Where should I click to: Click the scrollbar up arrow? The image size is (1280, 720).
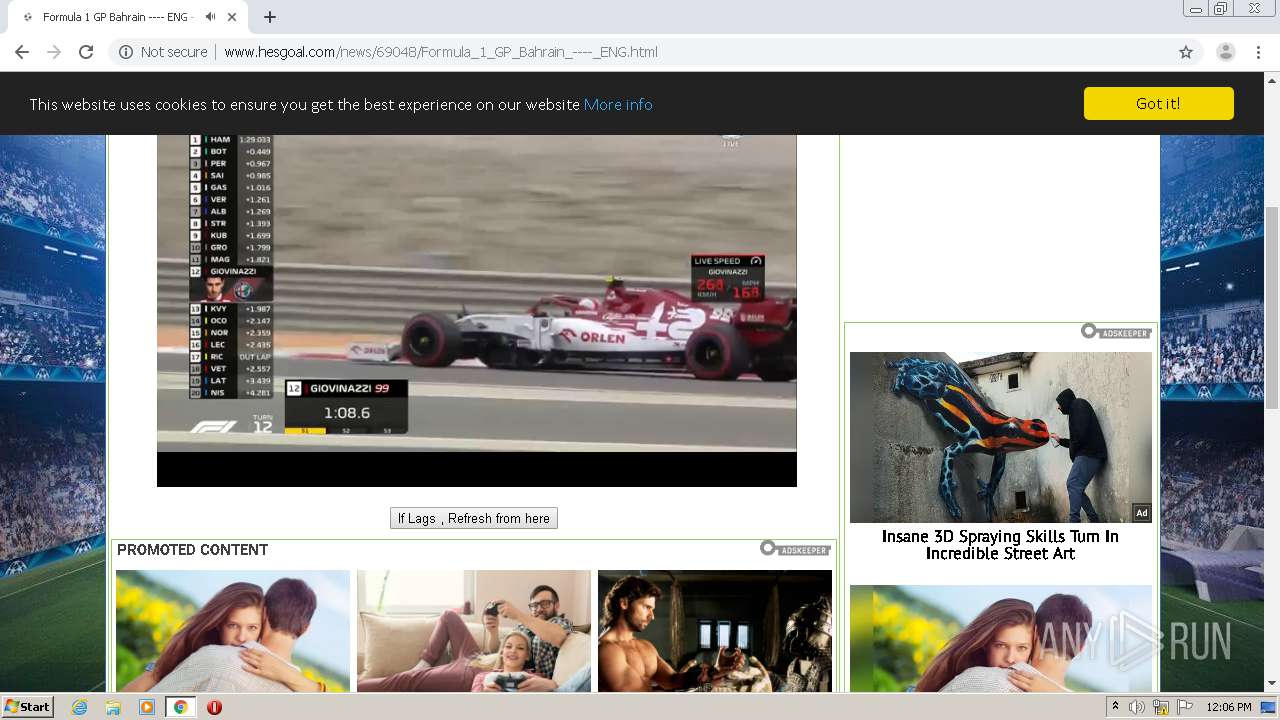click(1272, 79)
